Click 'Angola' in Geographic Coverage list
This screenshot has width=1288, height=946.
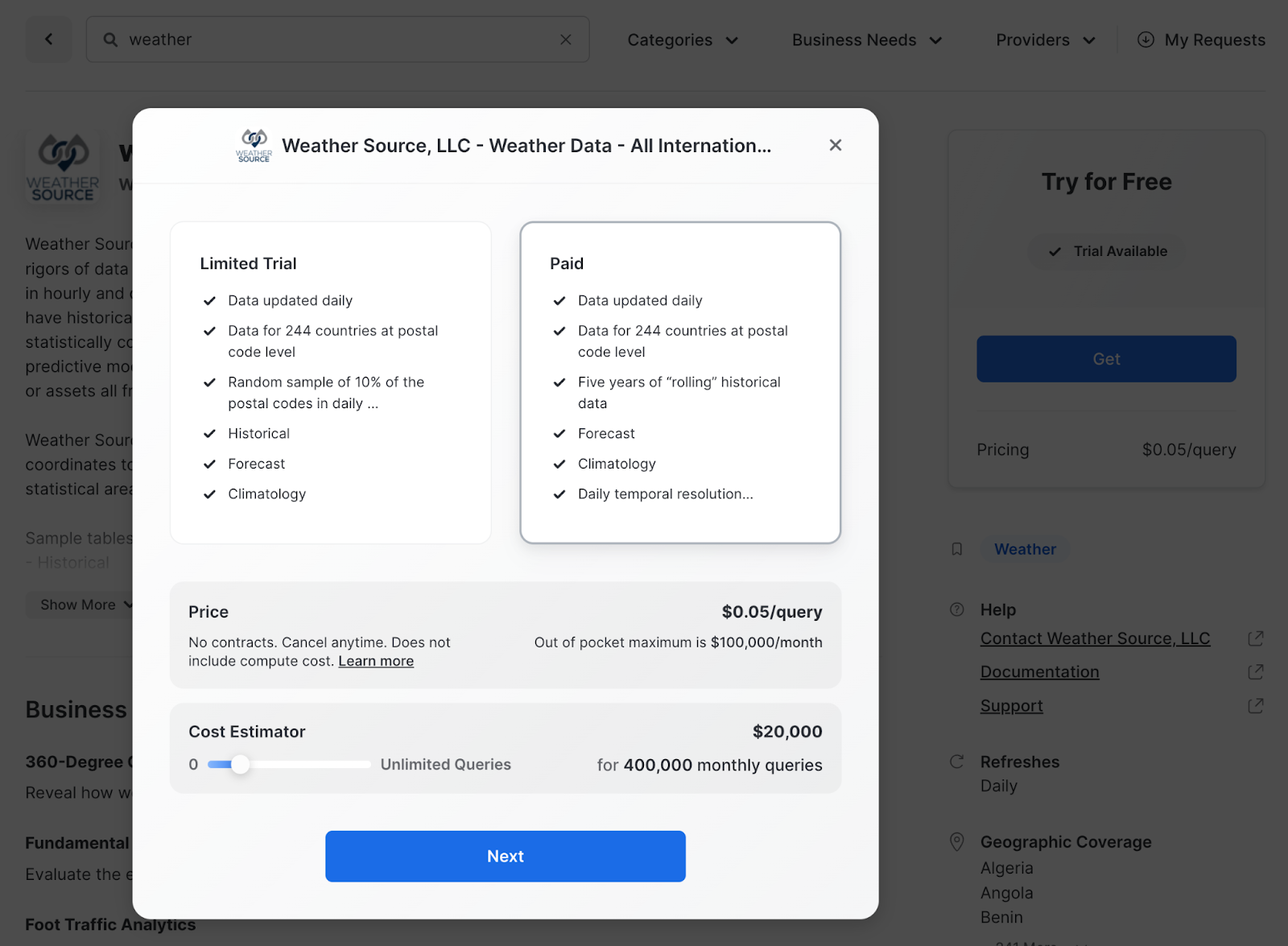[x=1007, y=893]
